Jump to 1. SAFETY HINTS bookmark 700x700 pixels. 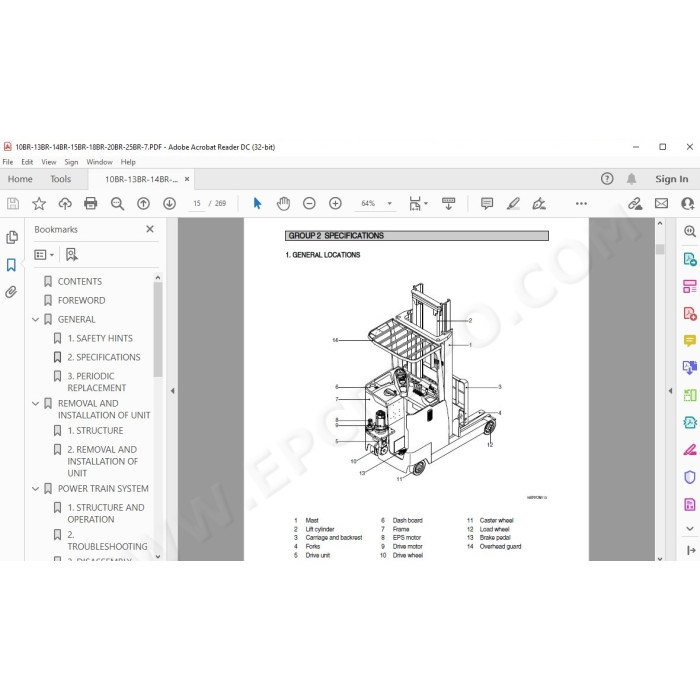100,338
